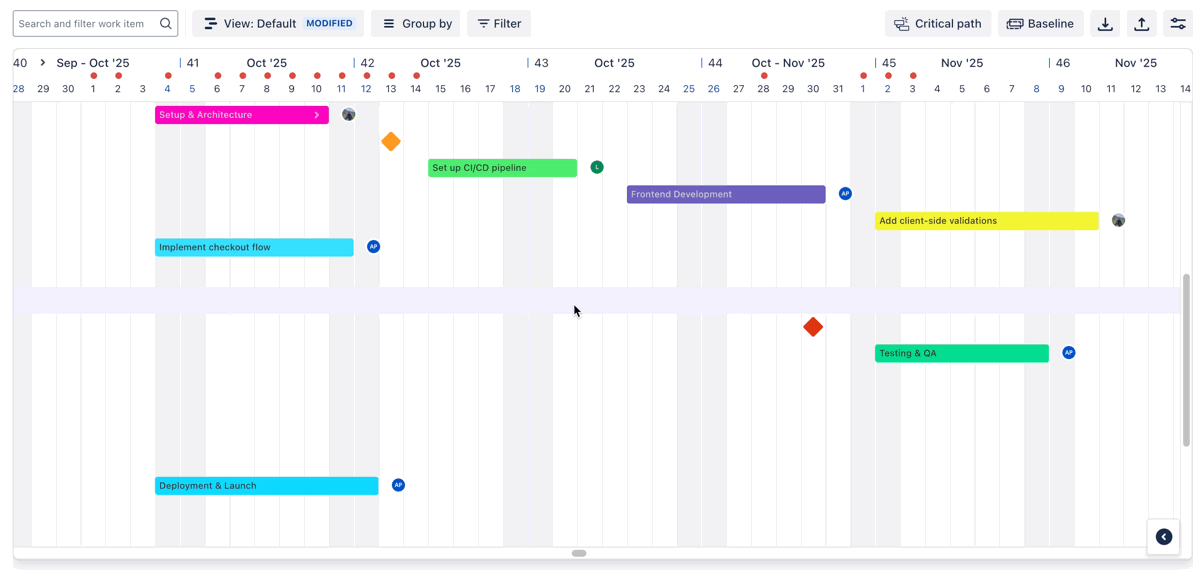
Task: Expand the Setup & Architecture bar chevron
Action: tap(317, 115)
